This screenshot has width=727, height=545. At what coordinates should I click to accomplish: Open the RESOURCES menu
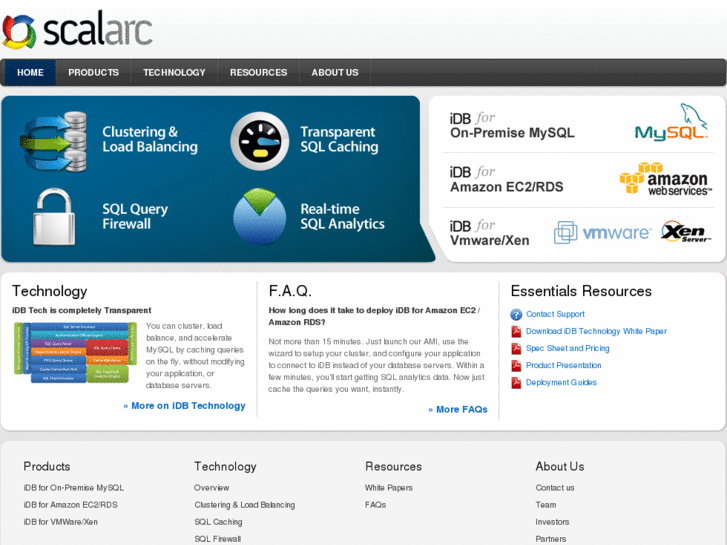click(258, 72)
